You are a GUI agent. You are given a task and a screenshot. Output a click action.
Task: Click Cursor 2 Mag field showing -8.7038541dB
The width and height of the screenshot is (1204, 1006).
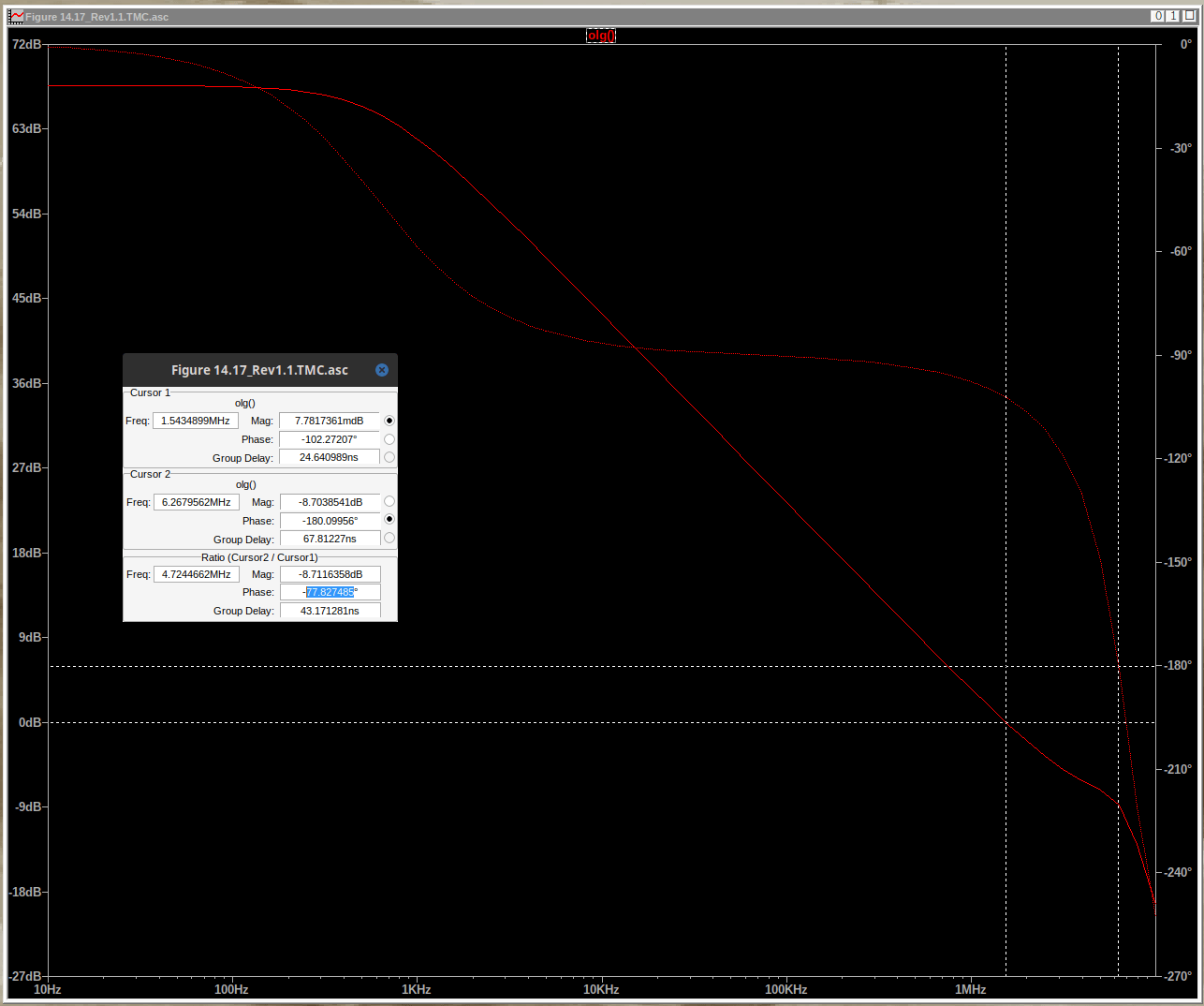click(330, 502)
